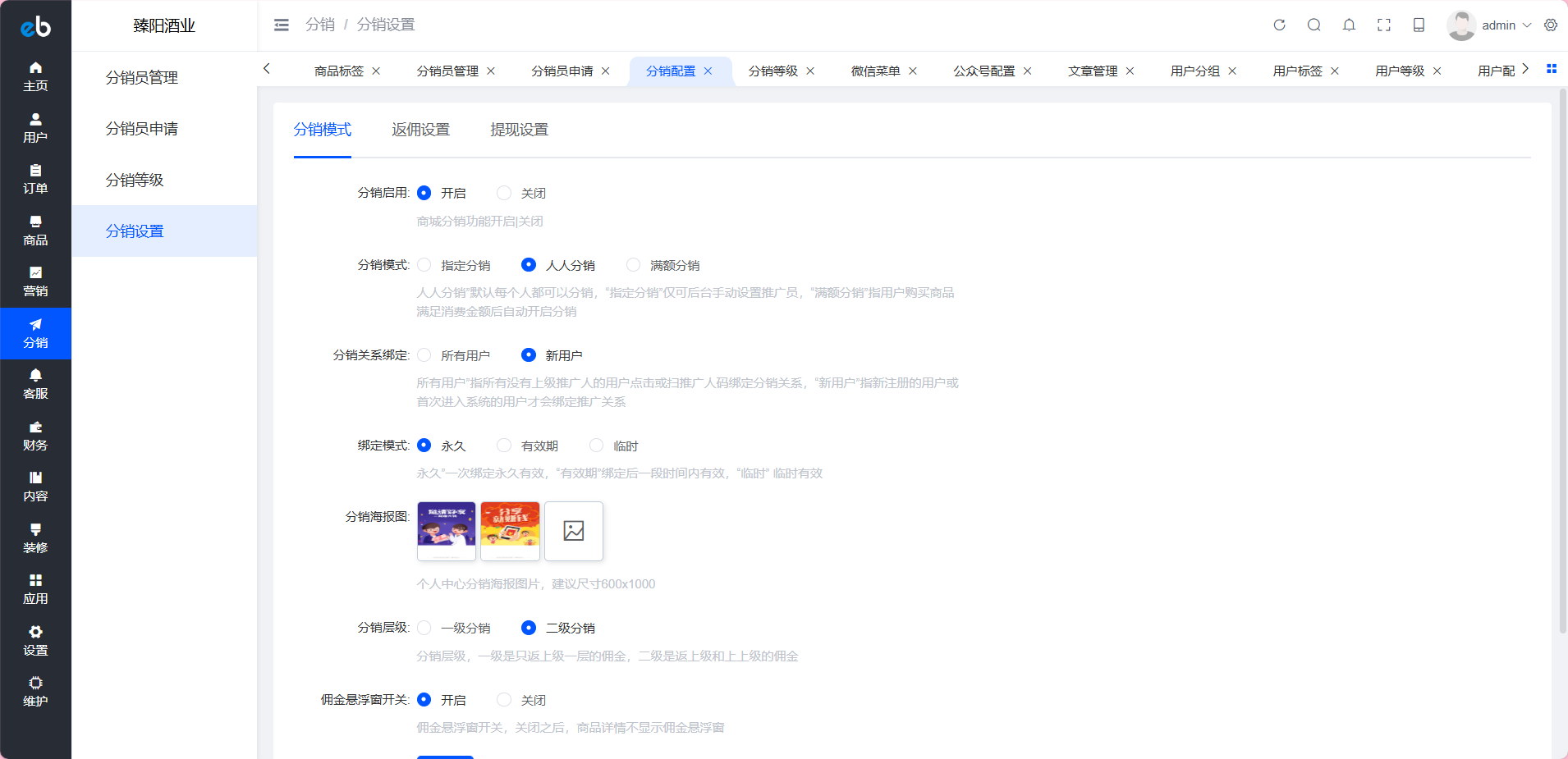Switch to the 提现设置 tab
This screenshot has height=759, width=1568.
[x=519, y=130]
